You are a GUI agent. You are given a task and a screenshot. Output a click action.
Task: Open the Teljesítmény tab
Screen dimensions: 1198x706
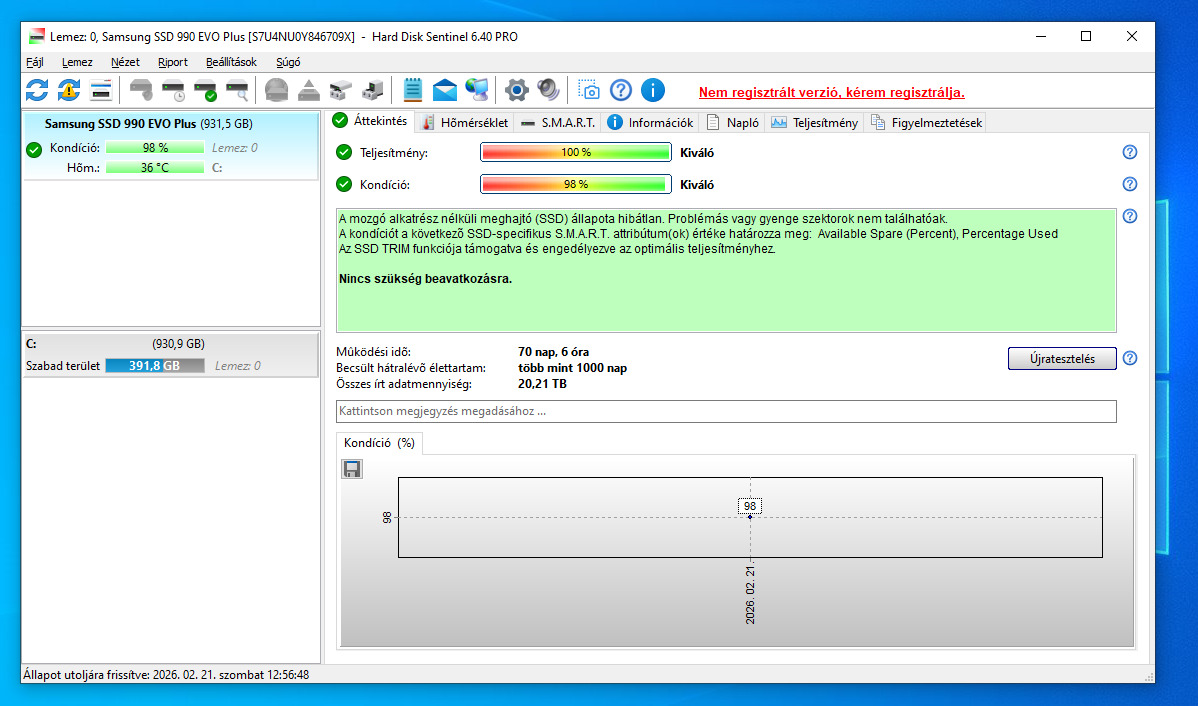(814, 122)
